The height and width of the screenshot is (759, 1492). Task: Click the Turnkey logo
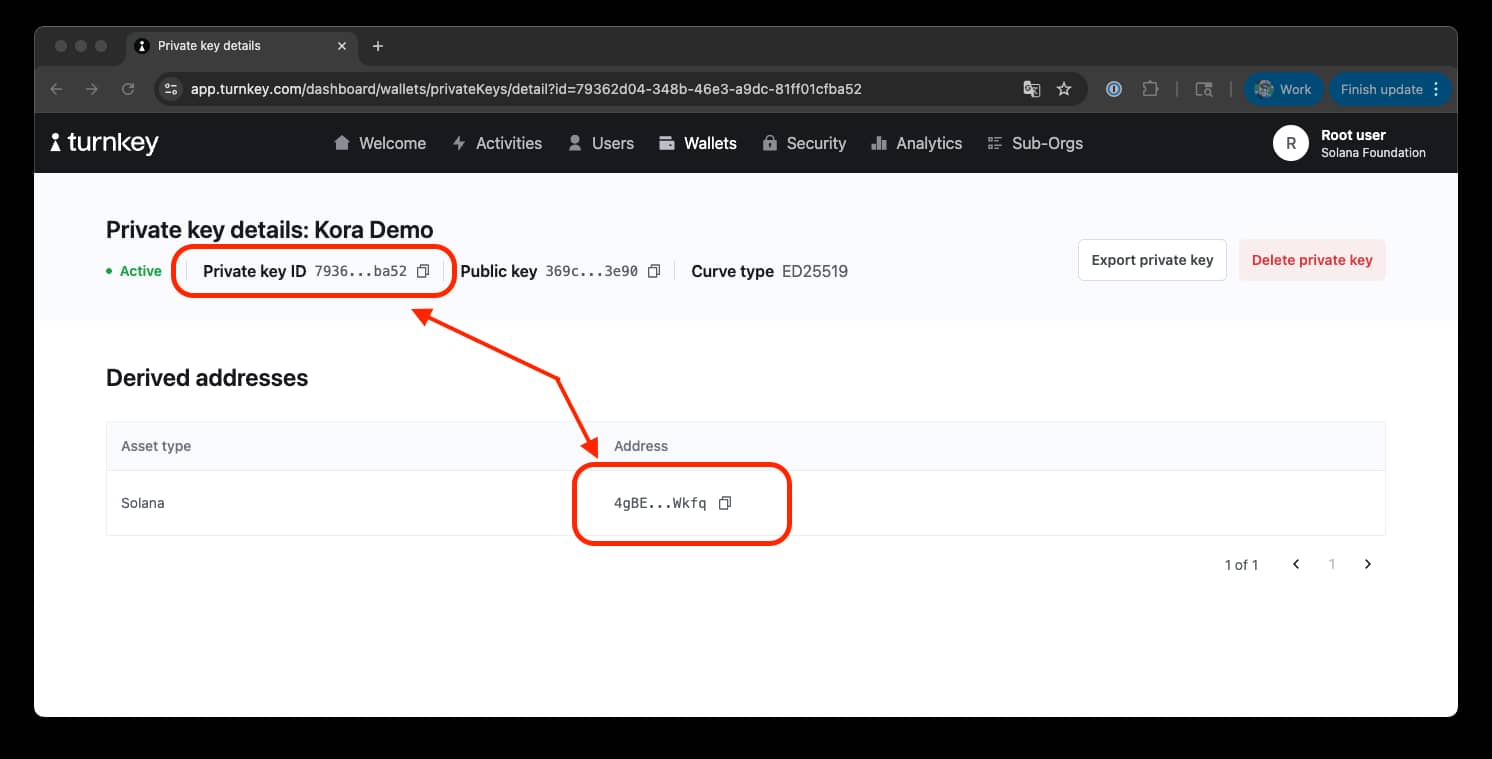pyautogui.click(x=103, y=142)
